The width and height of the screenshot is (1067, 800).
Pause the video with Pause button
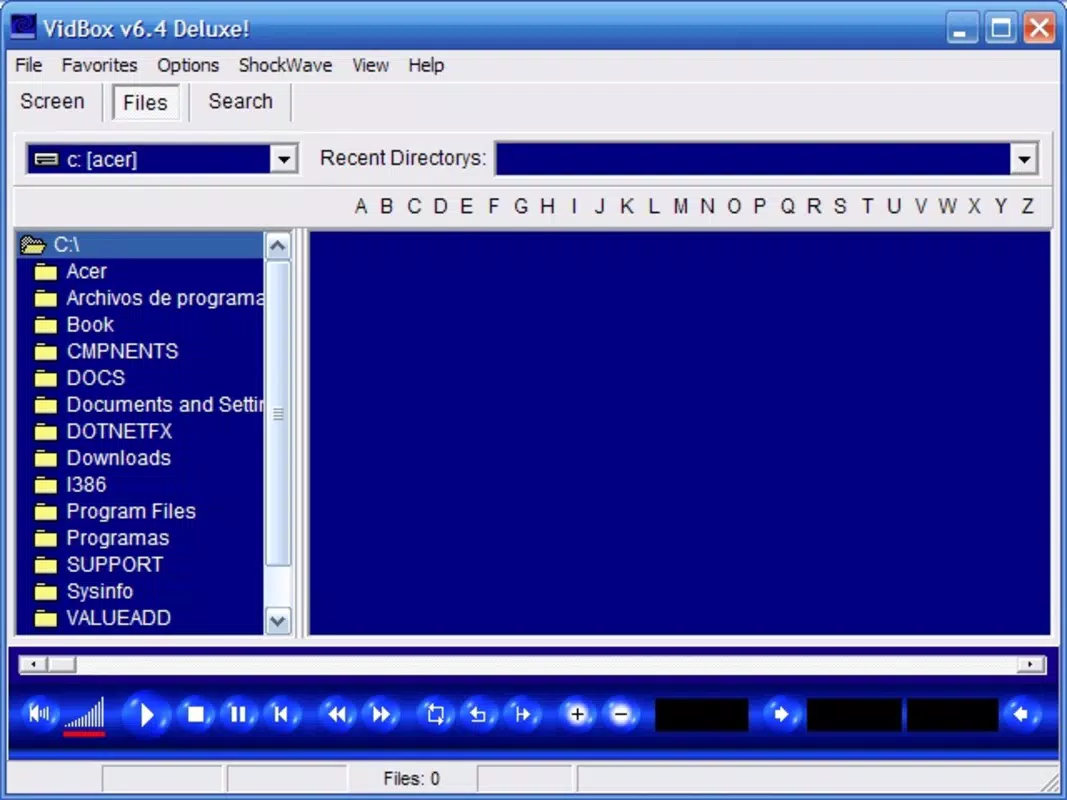pos(238,714)
